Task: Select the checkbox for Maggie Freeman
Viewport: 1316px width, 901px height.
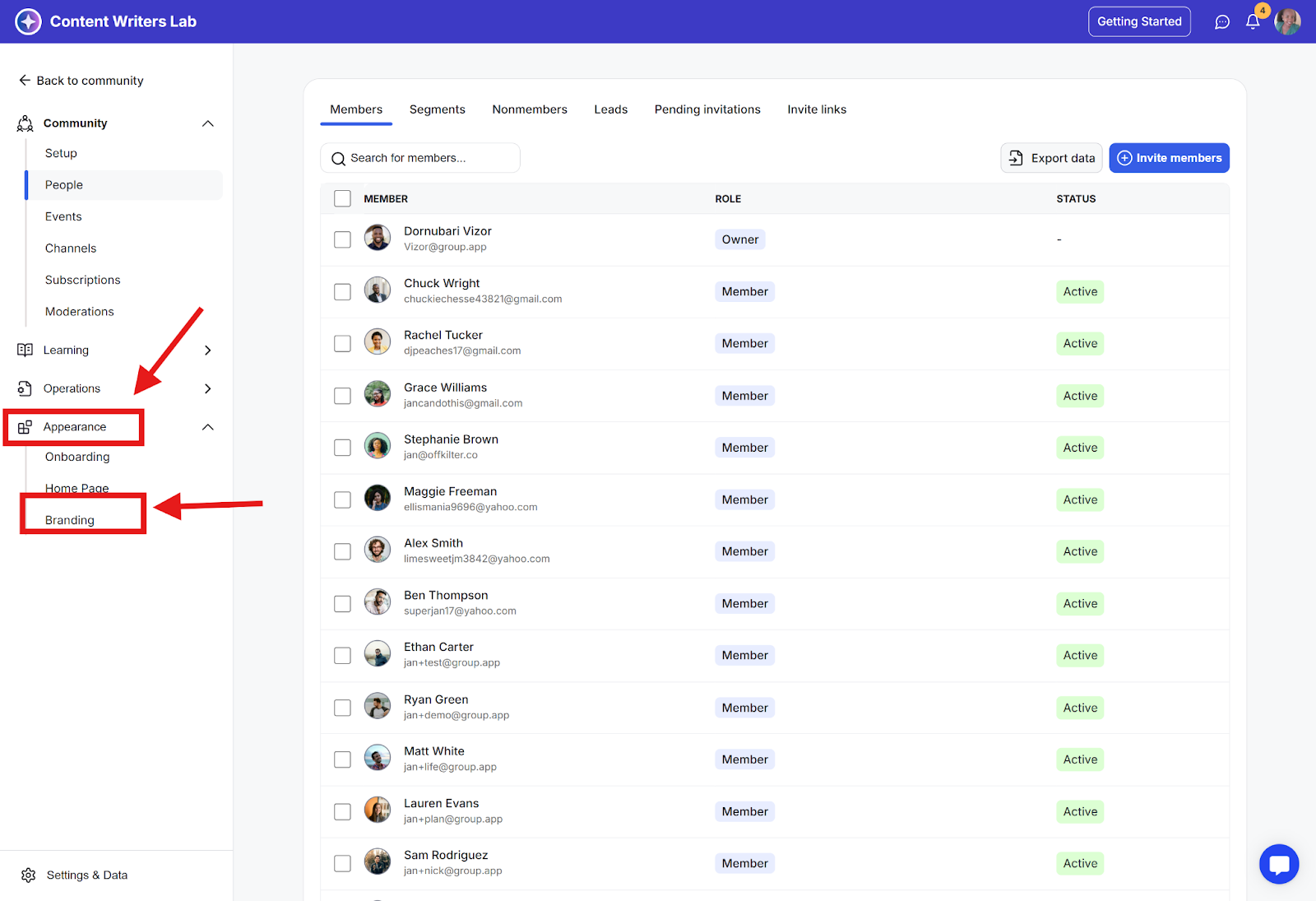Action: pyautogui.click(x=342, y=499)
